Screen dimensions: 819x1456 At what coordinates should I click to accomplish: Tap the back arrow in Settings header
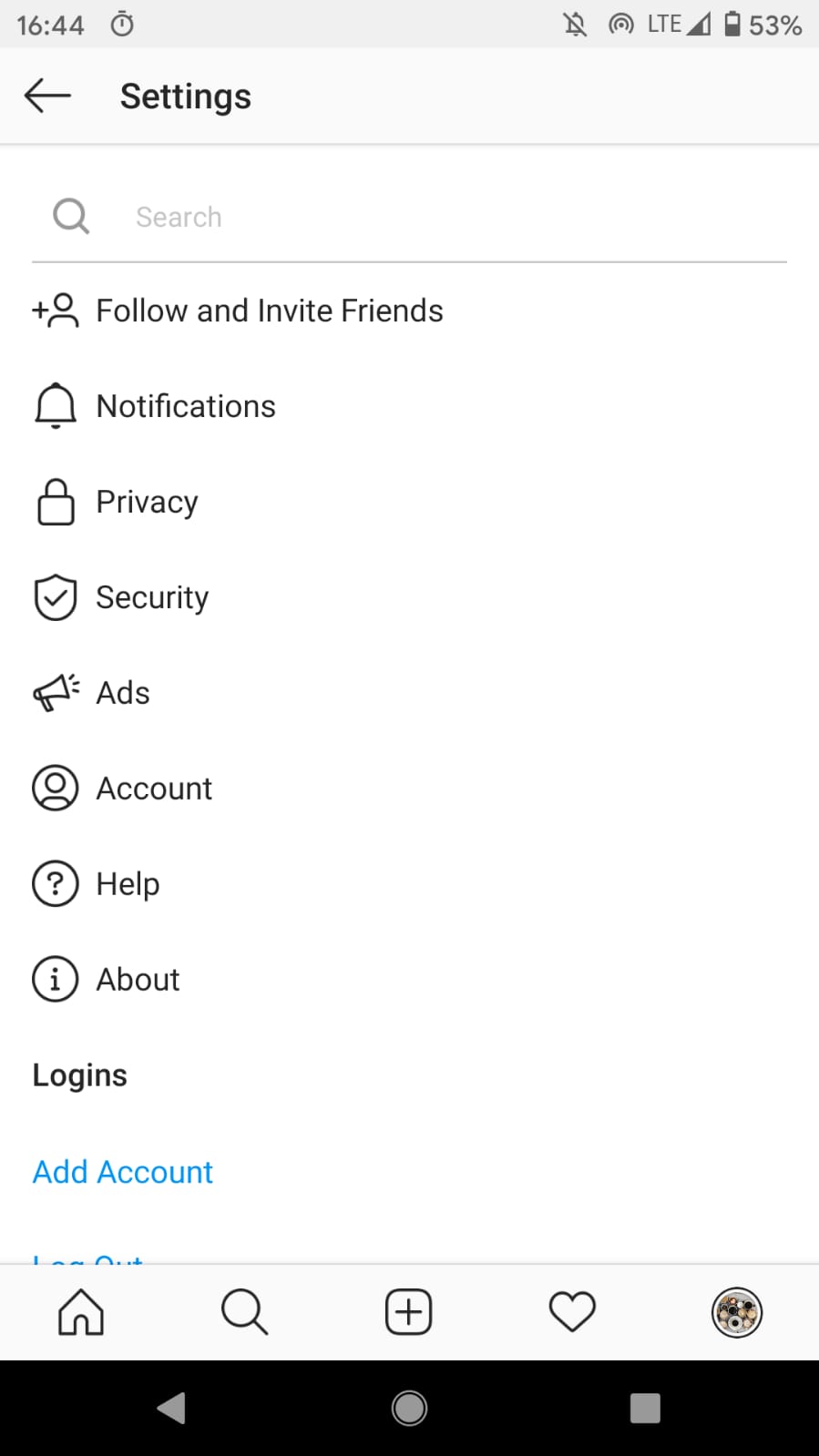point(47,96)
